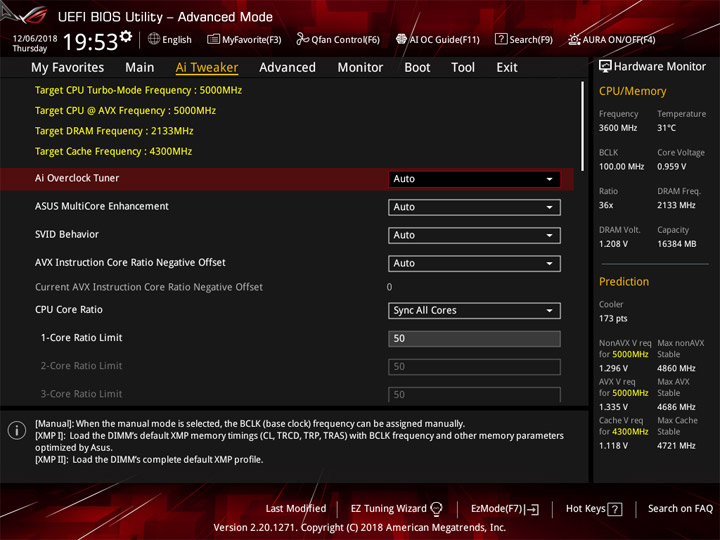Click the globe language icon
720x540 pixels.
[154, 39]
